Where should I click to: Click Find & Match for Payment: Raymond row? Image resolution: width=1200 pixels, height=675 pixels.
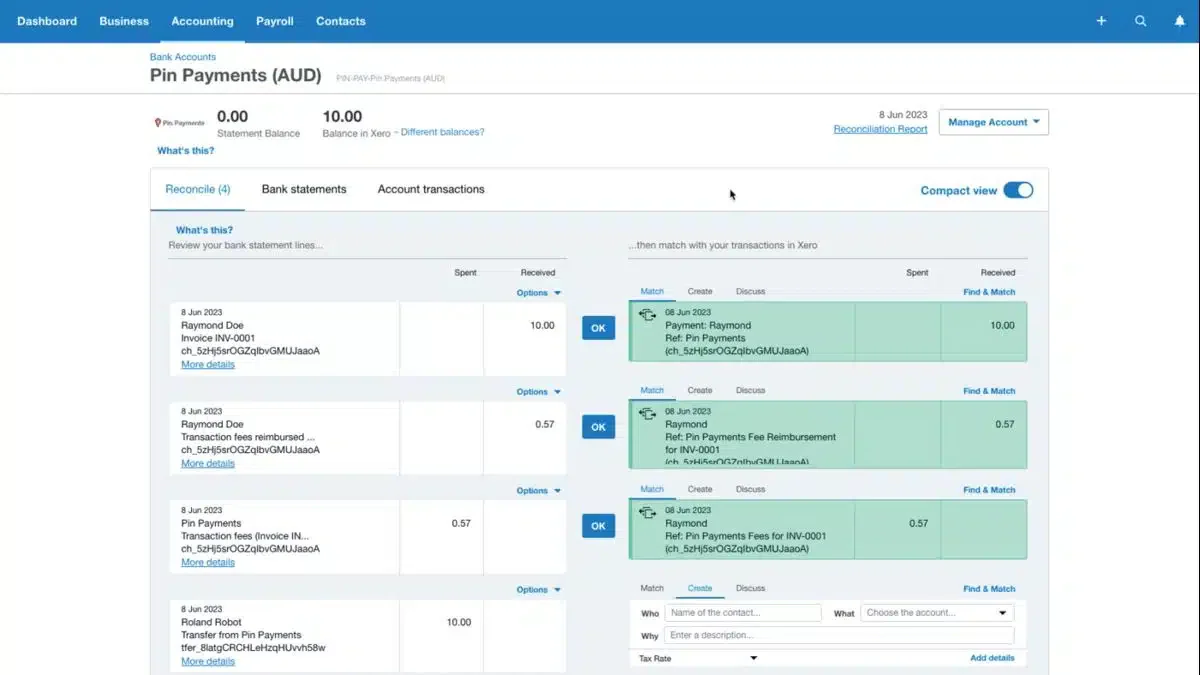coord(989,292)
